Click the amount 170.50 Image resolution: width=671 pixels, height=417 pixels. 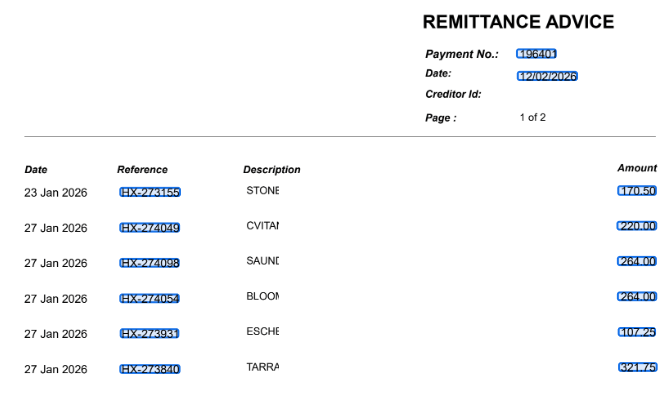[637, 191]
